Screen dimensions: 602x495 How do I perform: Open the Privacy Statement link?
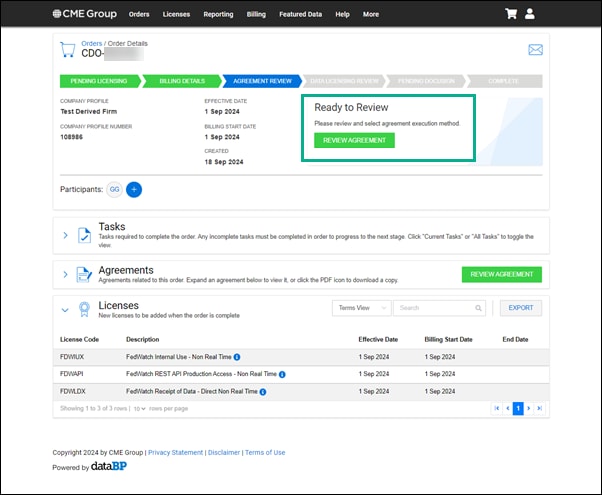[x=175, y=452]
